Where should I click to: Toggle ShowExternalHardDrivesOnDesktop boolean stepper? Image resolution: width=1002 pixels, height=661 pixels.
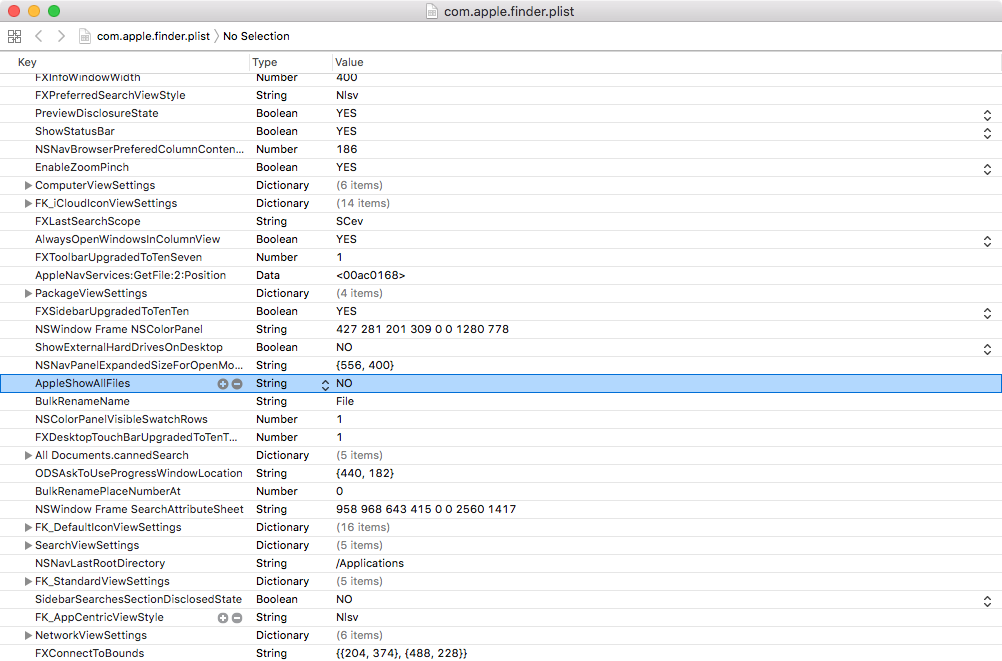[987, 348]
